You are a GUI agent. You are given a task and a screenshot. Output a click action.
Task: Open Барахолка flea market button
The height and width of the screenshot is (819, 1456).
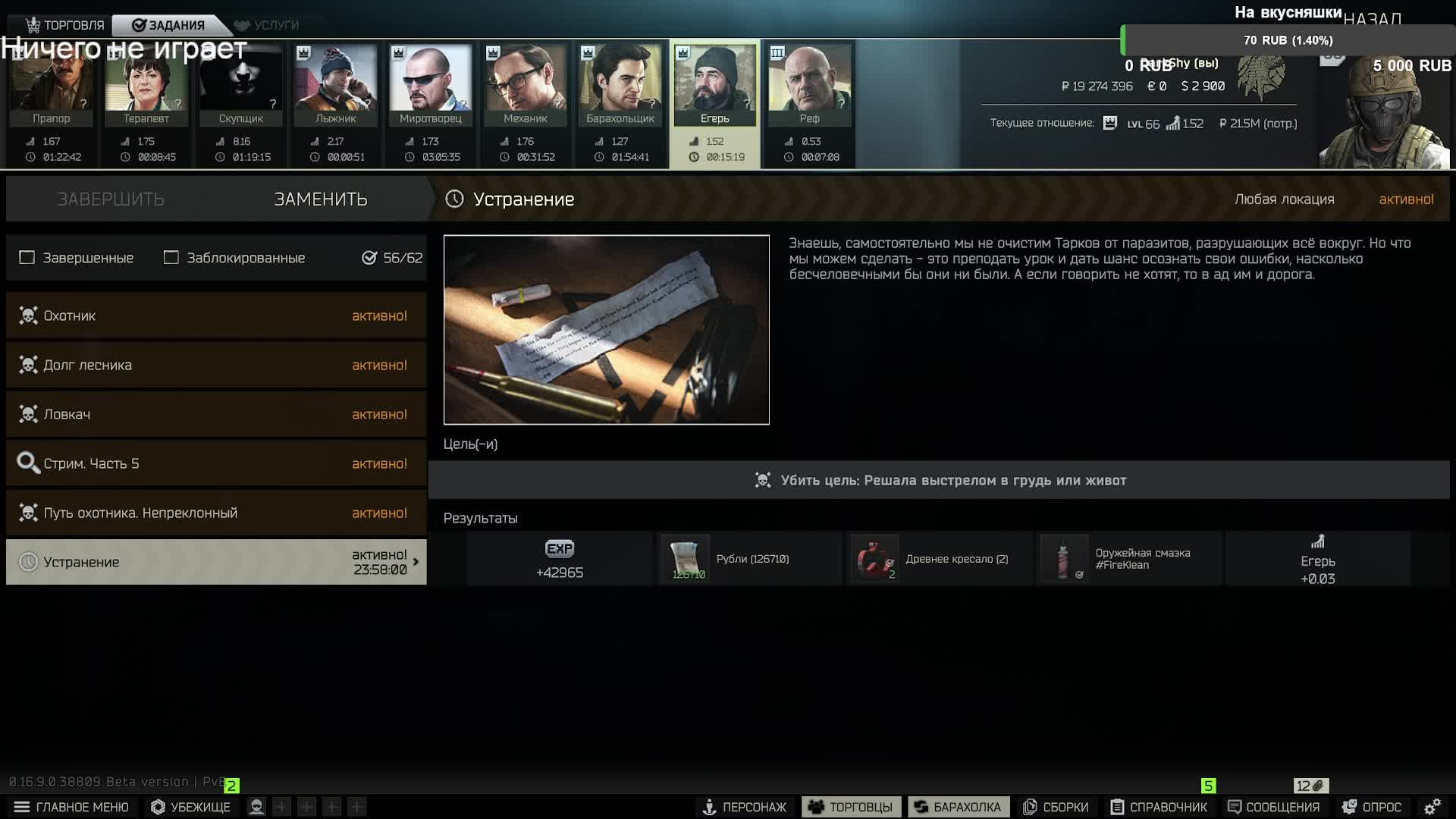tap(959, 807)
